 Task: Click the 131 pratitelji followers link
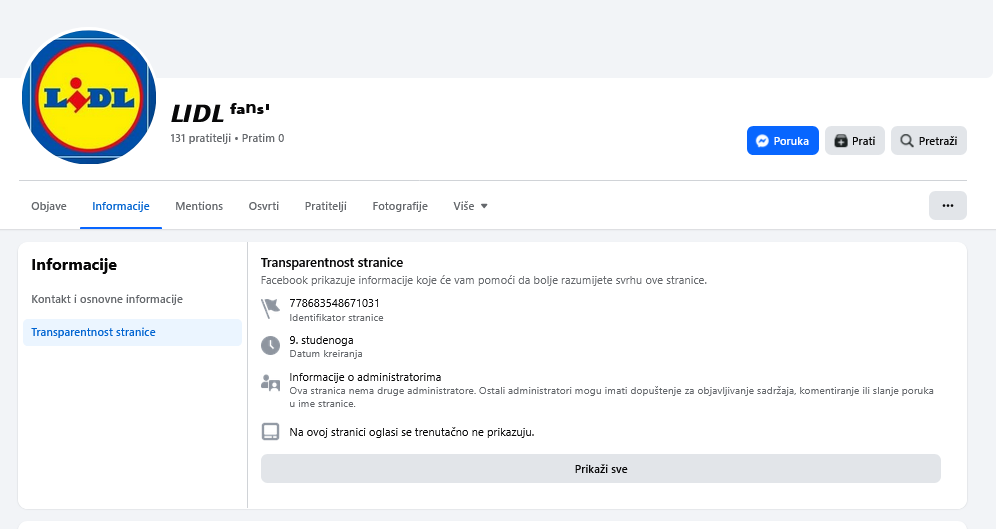[200, 138]
